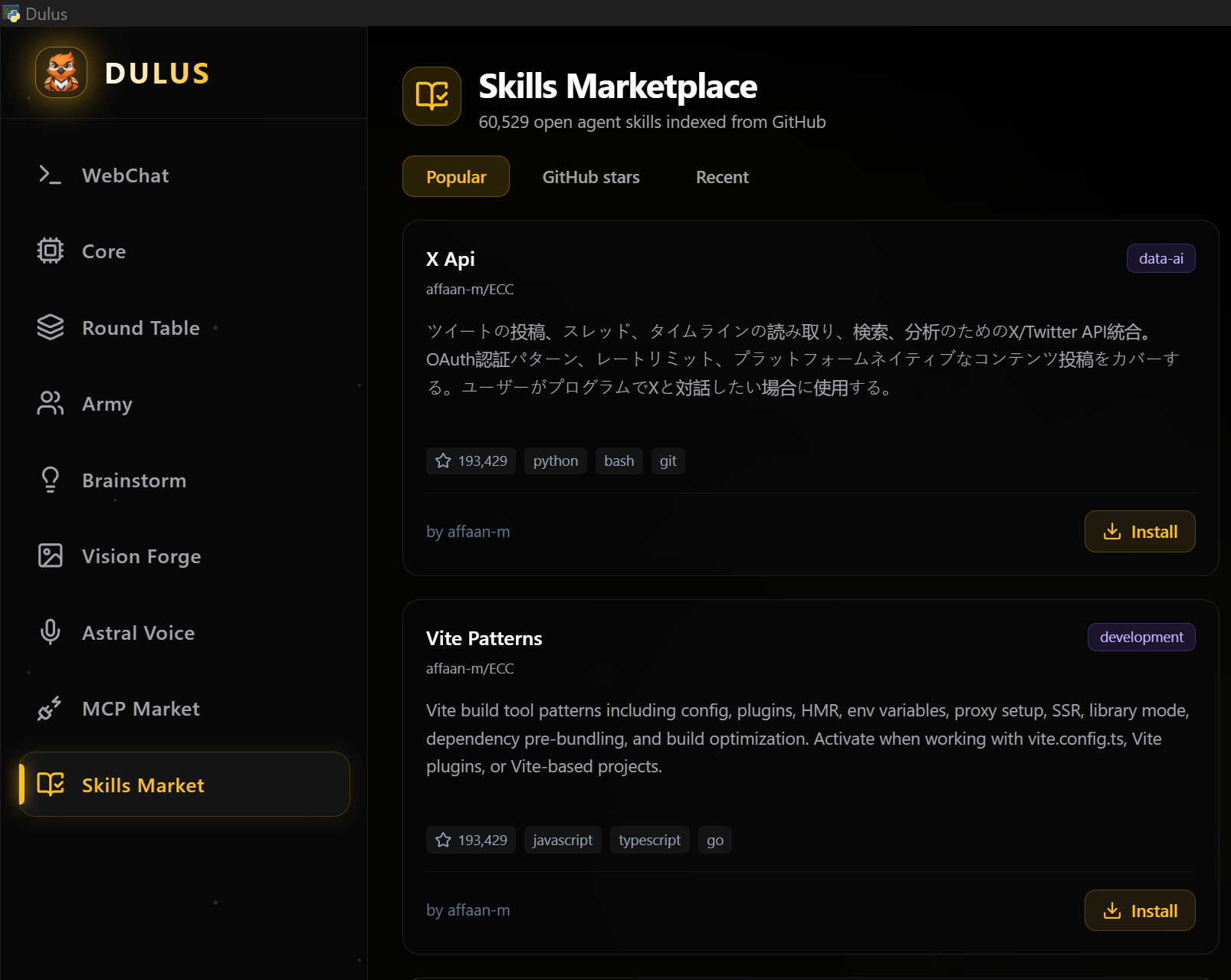Install the X Api skill

click(1140, 532)
